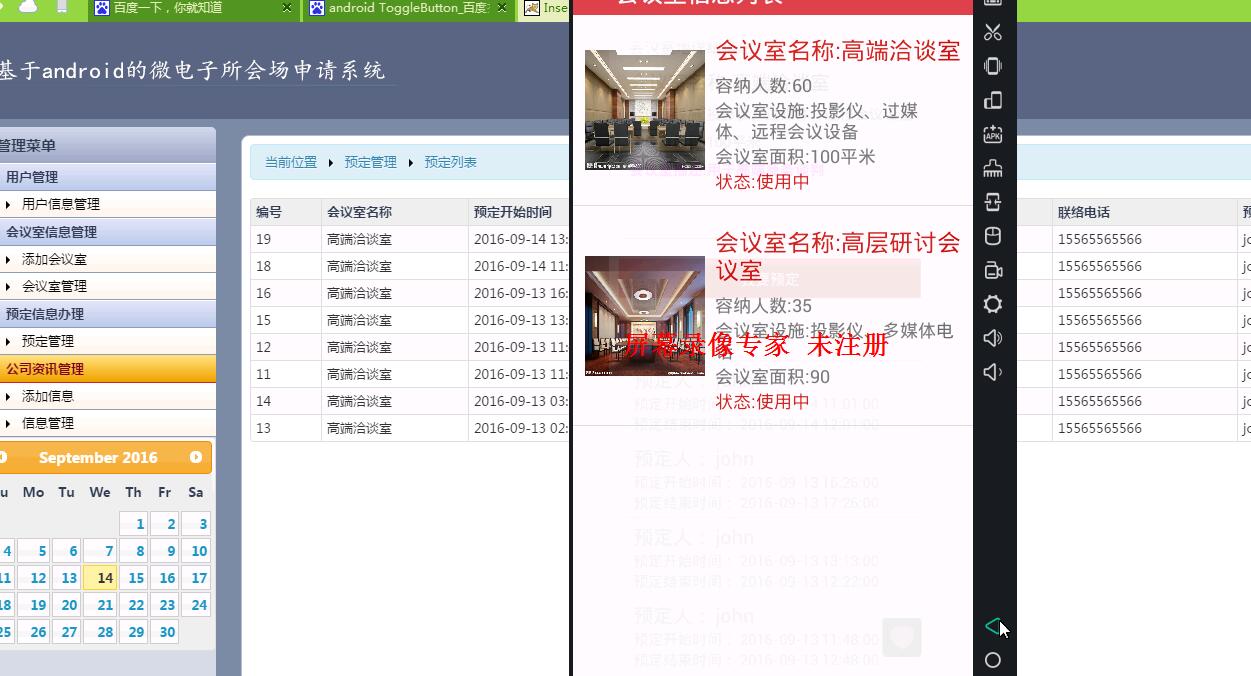Click the cleanup broom icon in emulator sidebar
1251x676 pixels.
[993, 168]
